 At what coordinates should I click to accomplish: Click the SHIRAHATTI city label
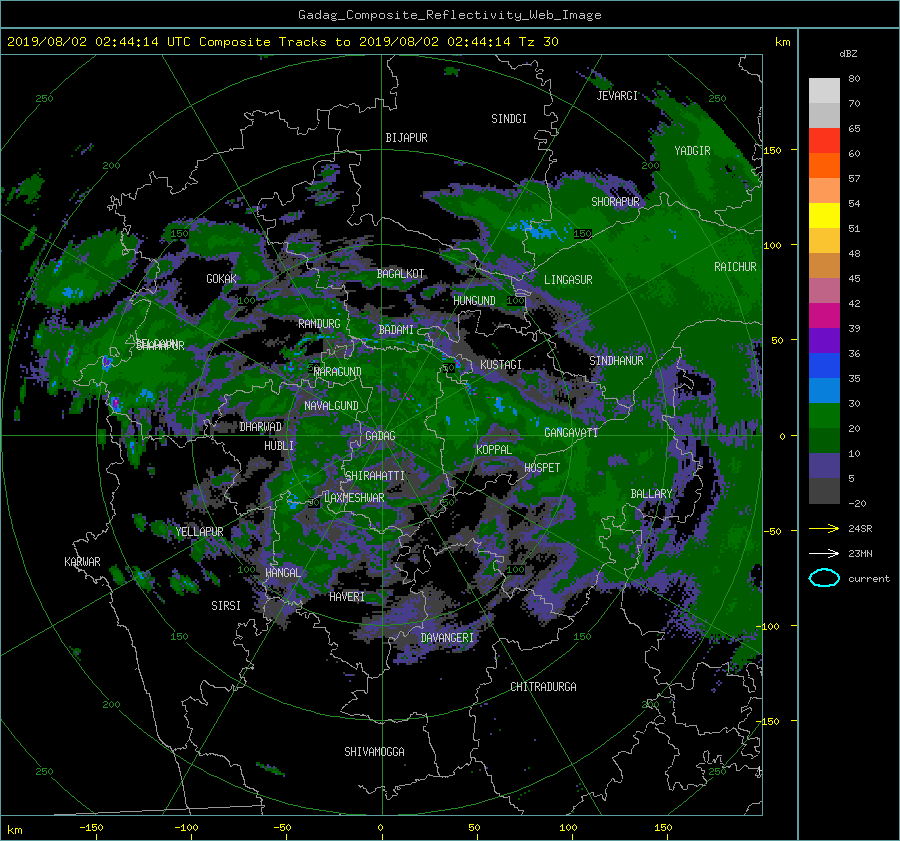375,475
